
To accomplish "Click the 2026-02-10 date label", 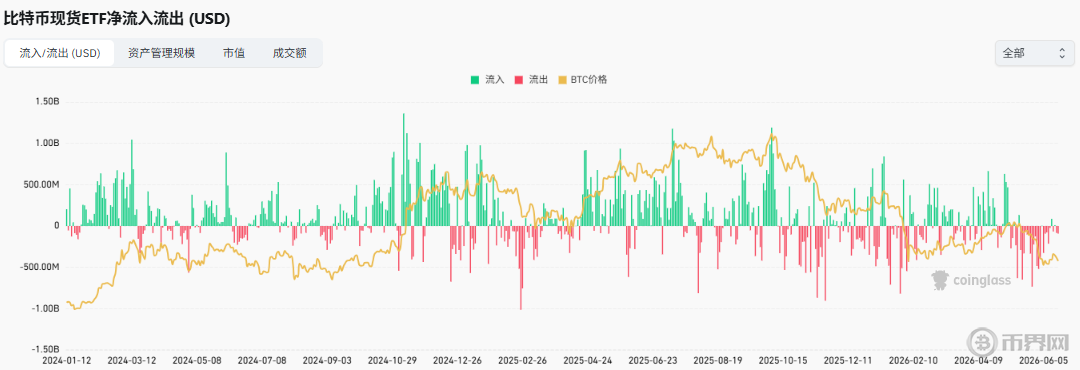I will (x=912, y=360).
